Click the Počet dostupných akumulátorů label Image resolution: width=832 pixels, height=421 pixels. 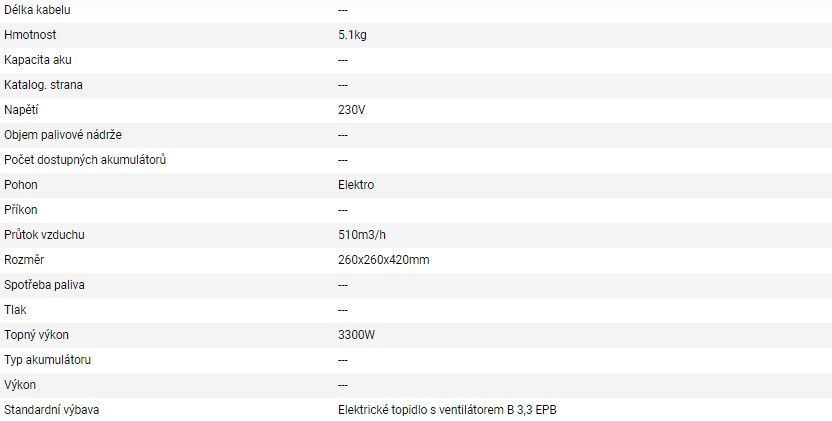(x=85, y=160)
